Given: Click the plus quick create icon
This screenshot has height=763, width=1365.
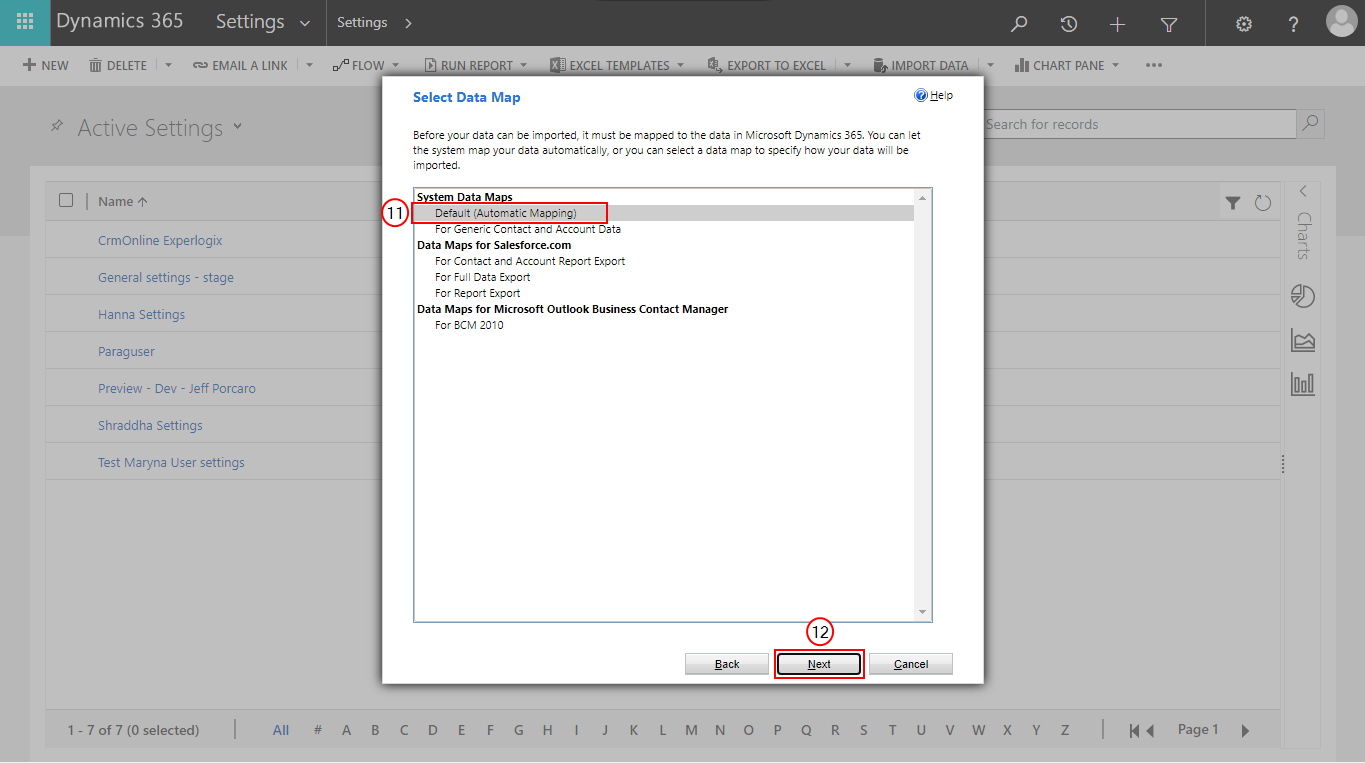Looking at the screenshot, I should click(x=1118, y=24).
